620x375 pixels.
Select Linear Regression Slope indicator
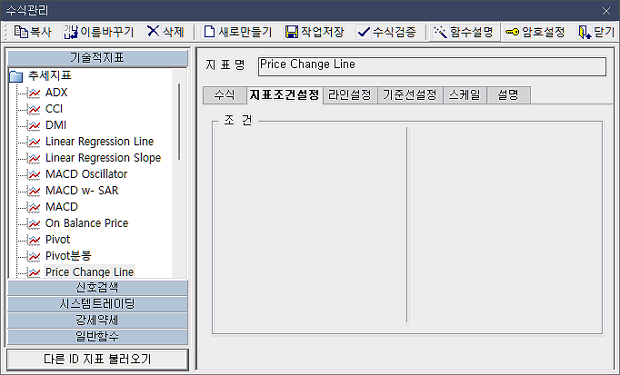[103, 158]
